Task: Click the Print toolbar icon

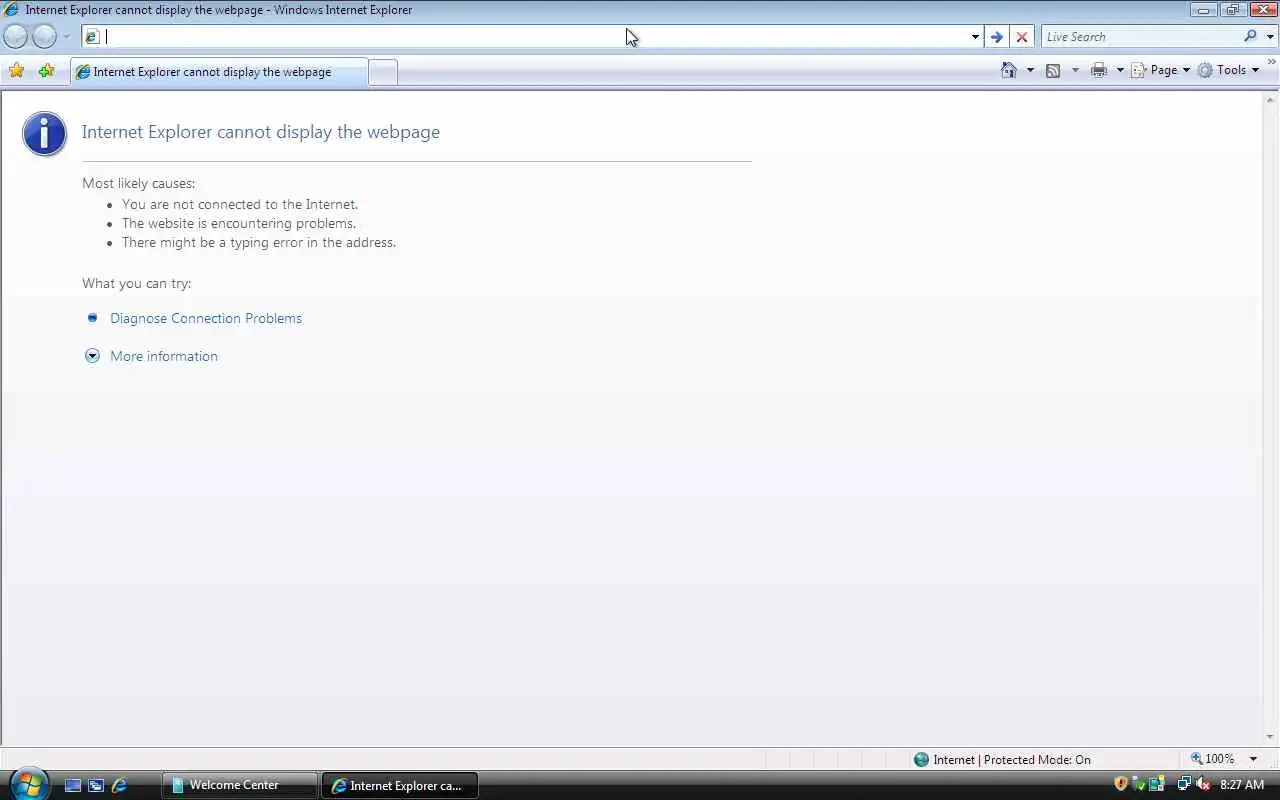Action: tap(1099, 70)
